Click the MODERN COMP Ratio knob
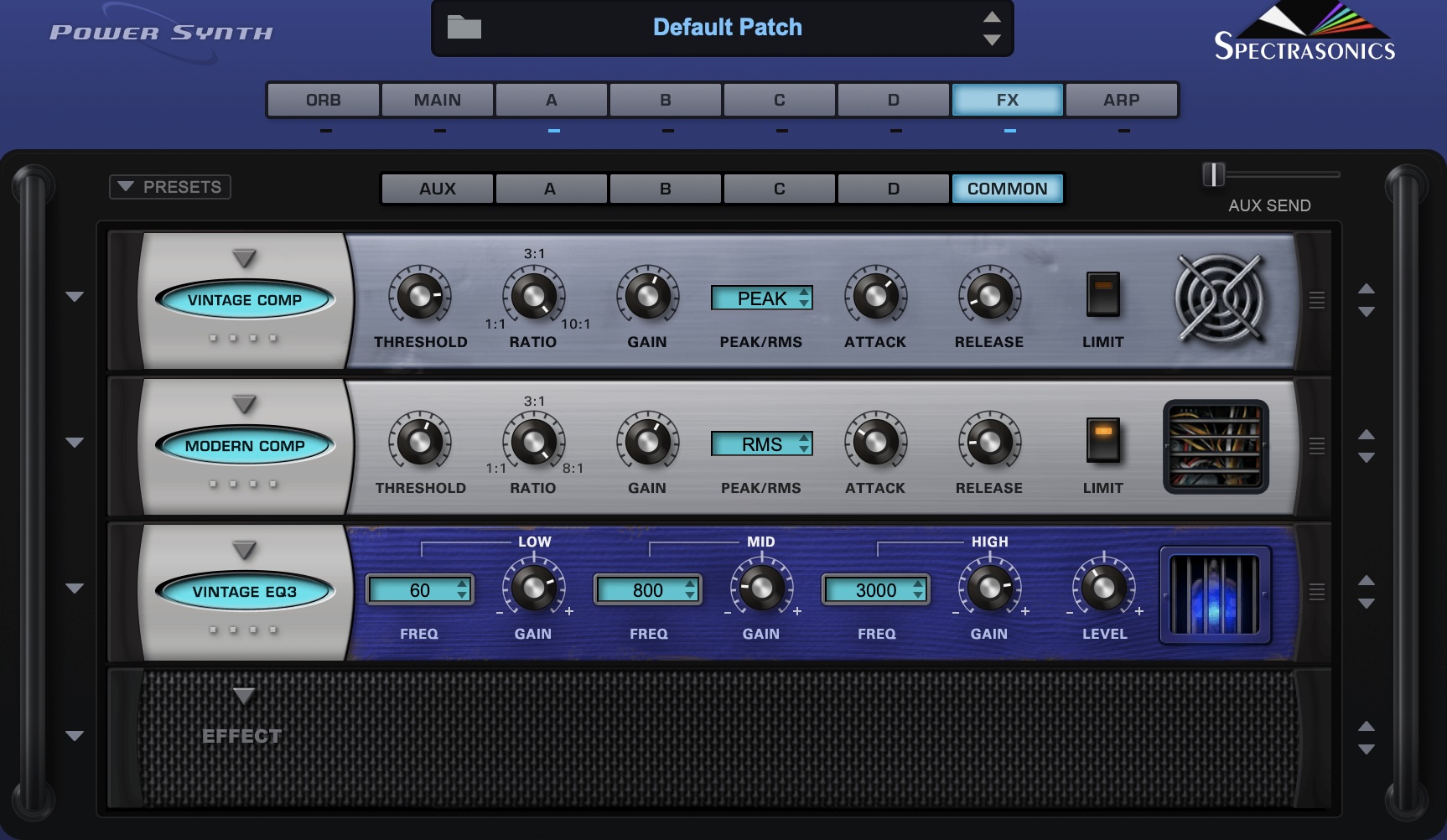 coord(533,442)
